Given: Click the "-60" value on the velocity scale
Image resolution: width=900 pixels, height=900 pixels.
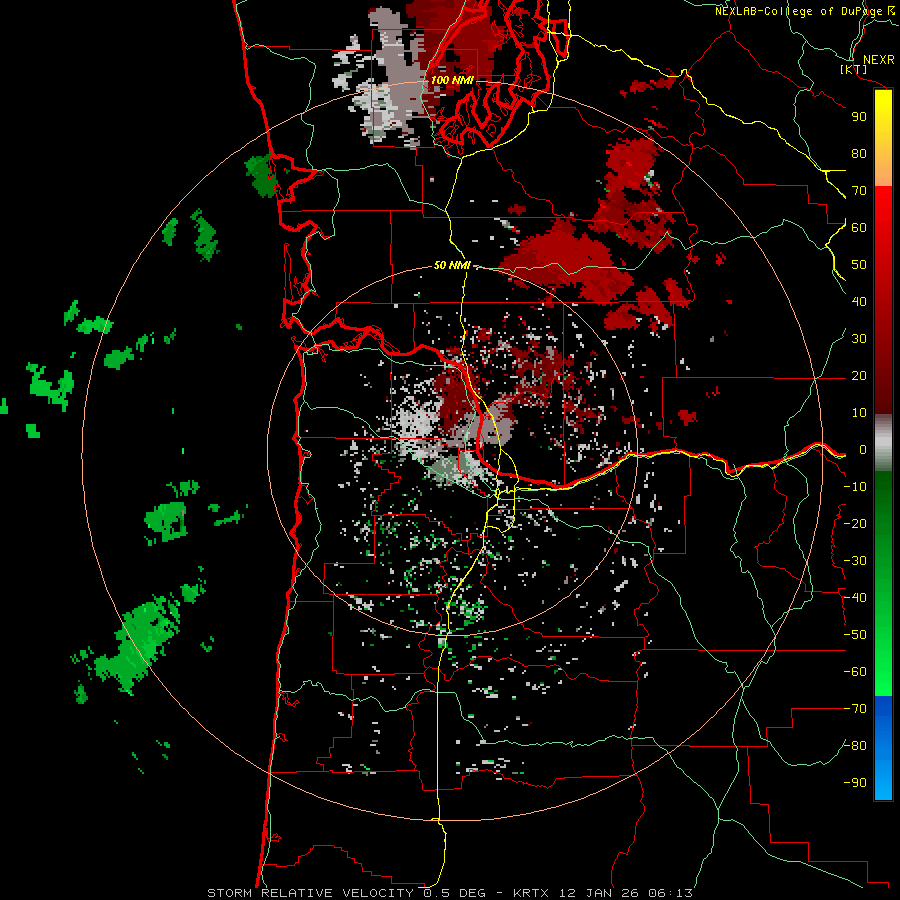Looking at the screenshot, I should [855, 672].
